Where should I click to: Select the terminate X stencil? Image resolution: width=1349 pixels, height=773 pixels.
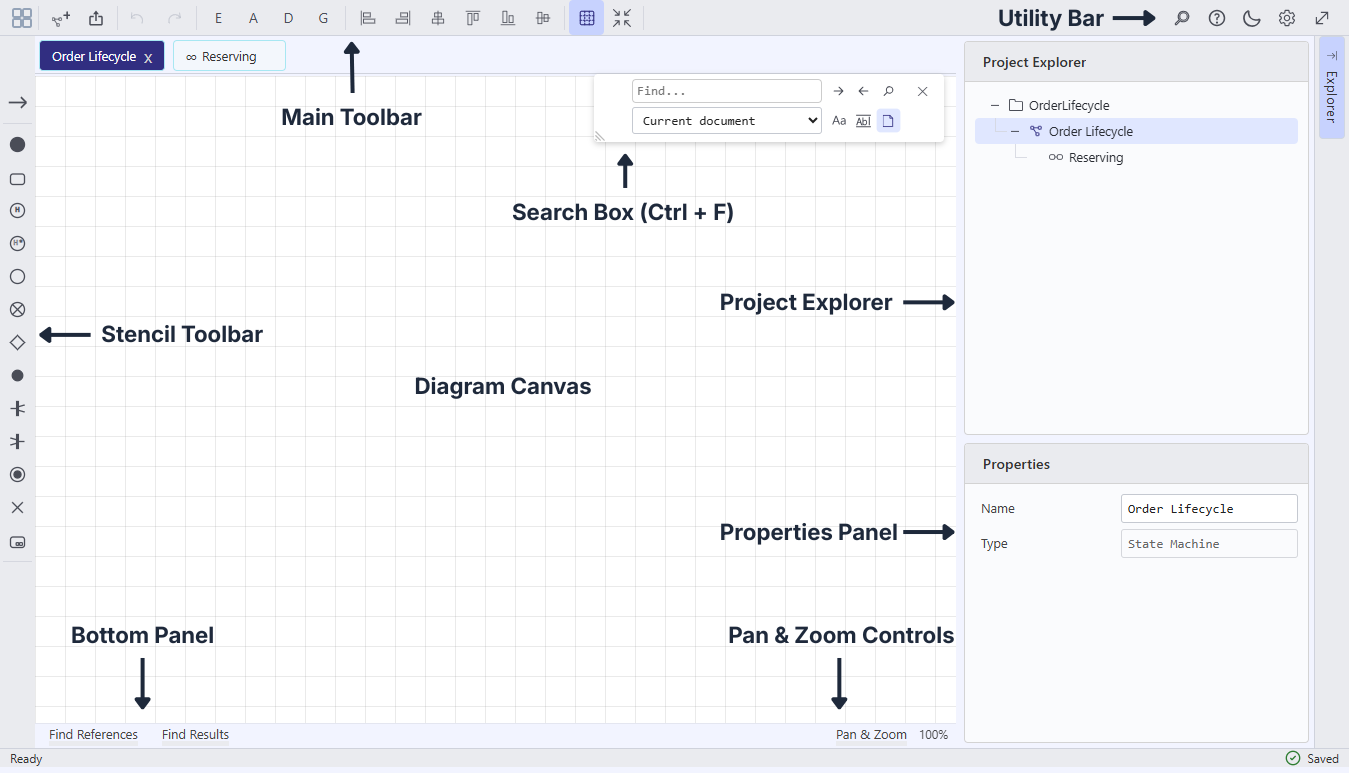click(x=17, y=508)
